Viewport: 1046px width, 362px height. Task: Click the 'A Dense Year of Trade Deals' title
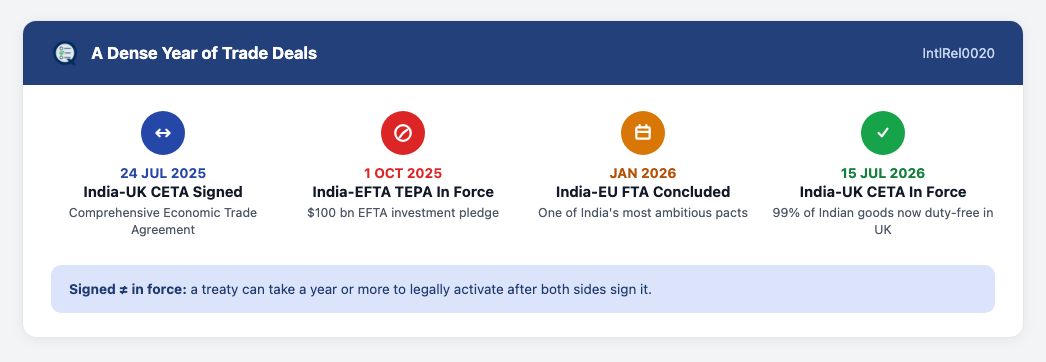click(204, 53)
